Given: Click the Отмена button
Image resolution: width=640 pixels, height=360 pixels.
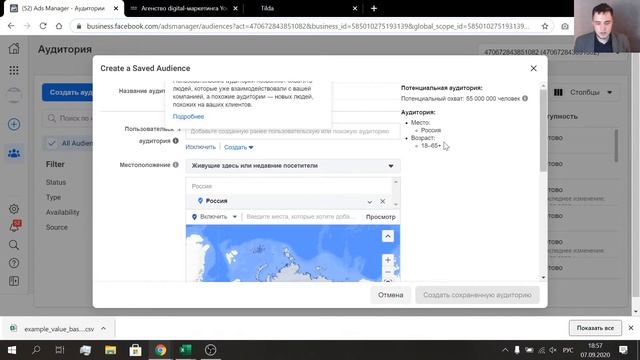Looking at the screenshot, I should click(390, 295).
